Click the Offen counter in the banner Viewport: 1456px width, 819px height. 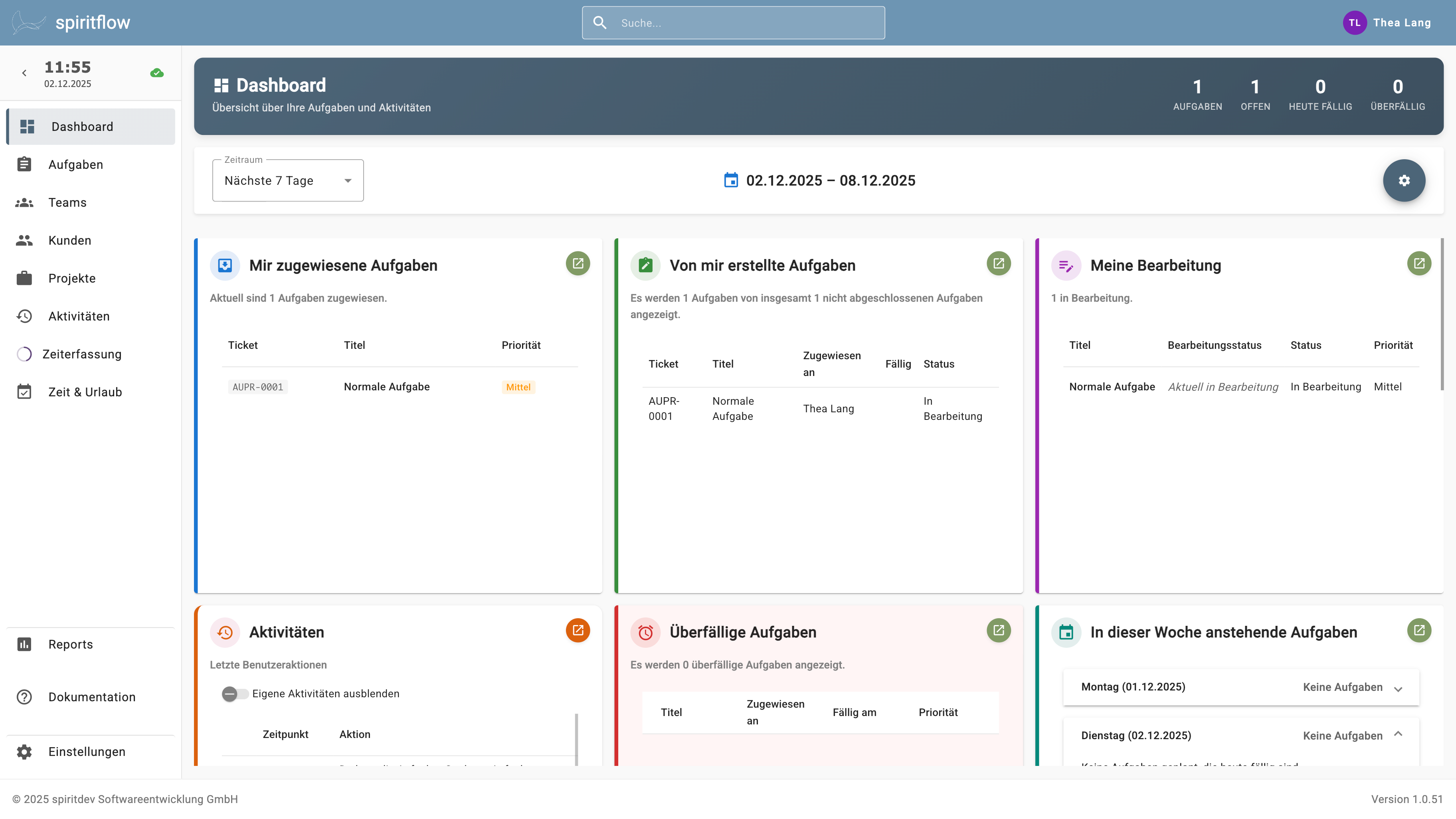1255,94
